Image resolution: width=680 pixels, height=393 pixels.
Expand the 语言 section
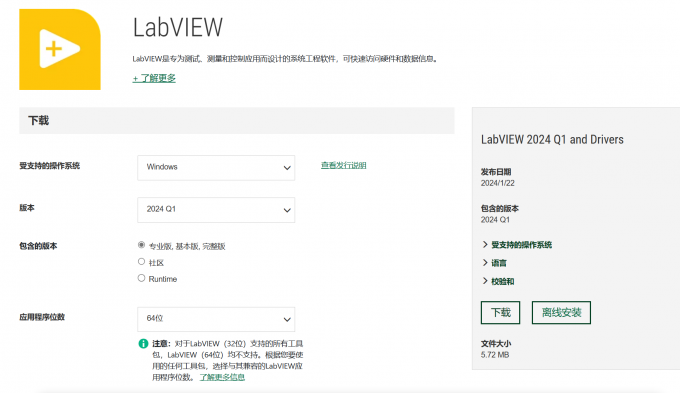494,263
